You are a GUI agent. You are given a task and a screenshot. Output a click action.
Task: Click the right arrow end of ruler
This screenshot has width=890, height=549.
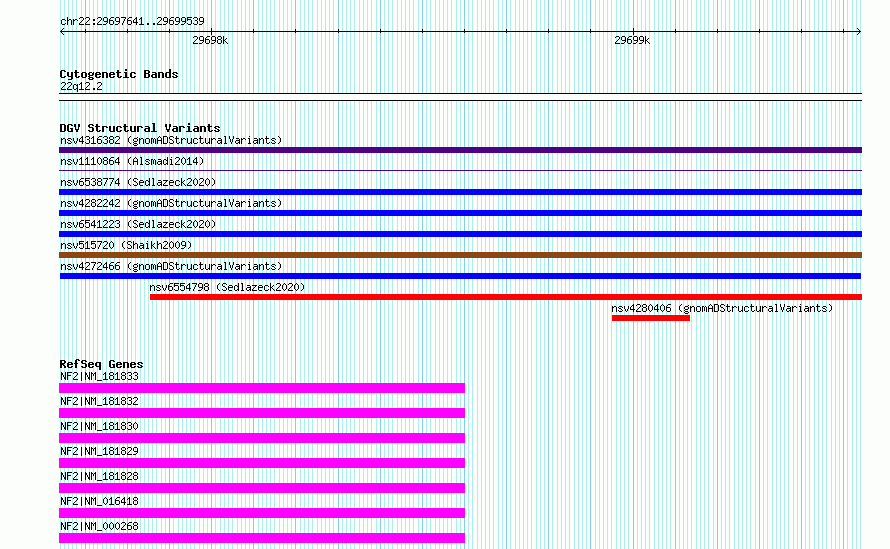859,31
